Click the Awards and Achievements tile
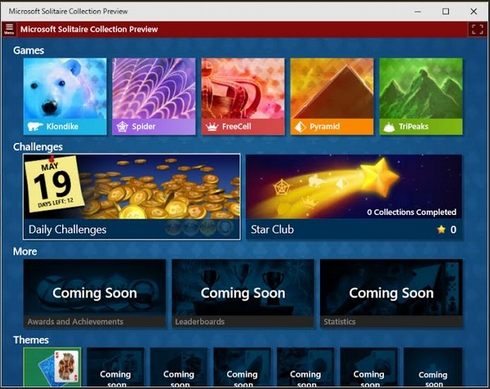The width and height of the screenshot is (490, 389). (95, 293)
